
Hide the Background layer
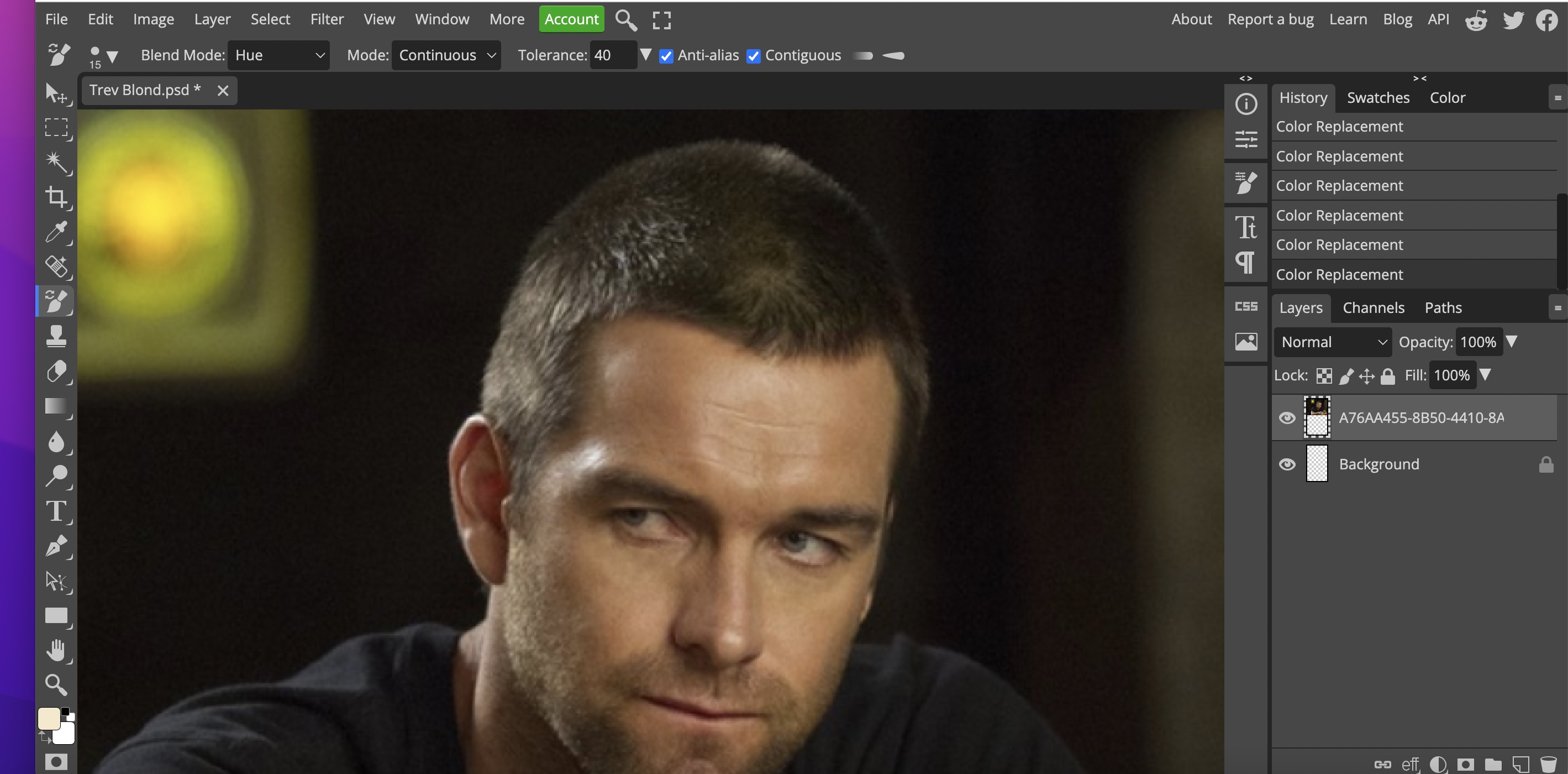coord(1287,464)
